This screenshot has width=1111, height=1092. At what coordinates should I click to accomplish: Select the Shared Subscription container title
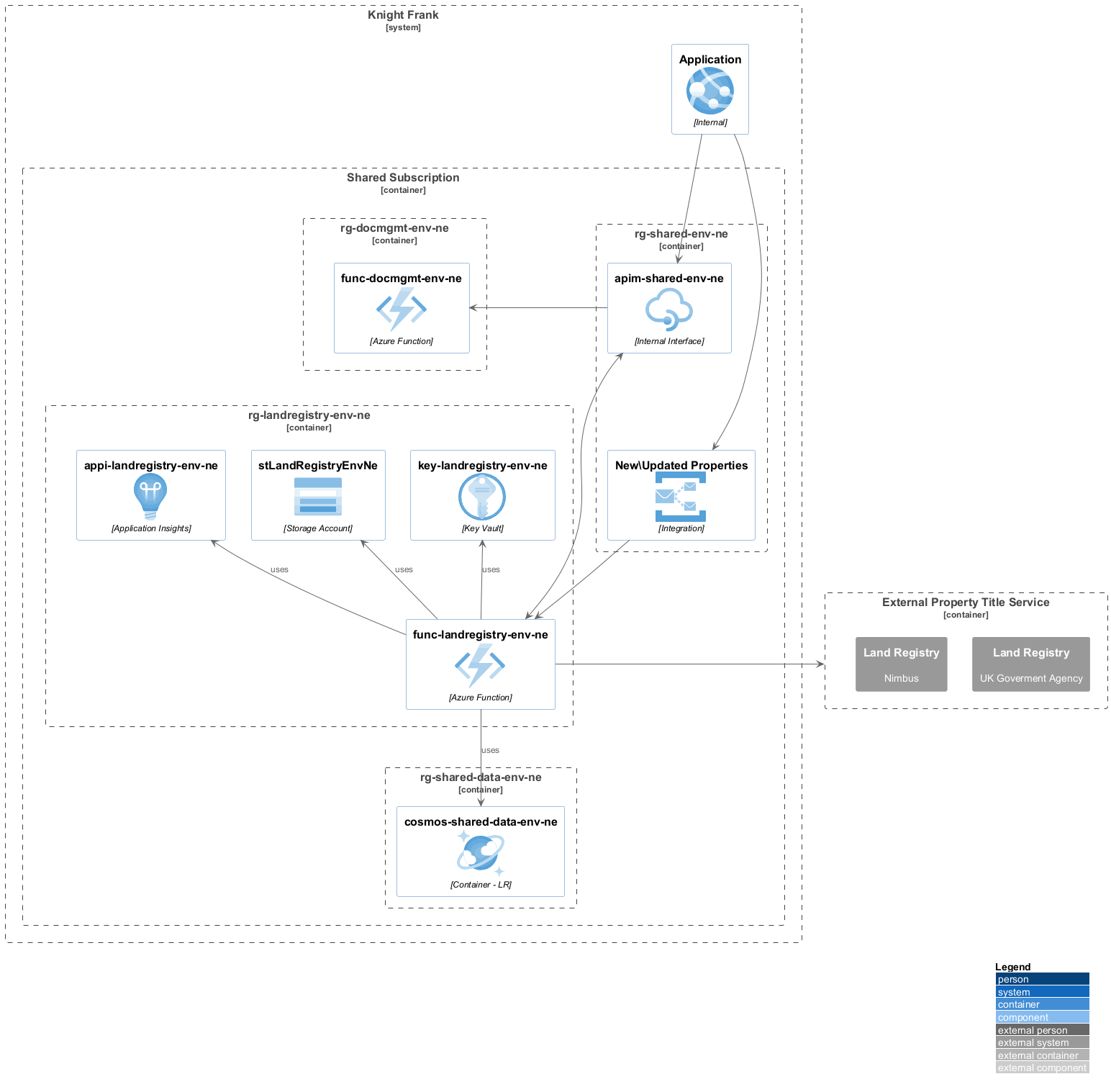tap(403, 178)
